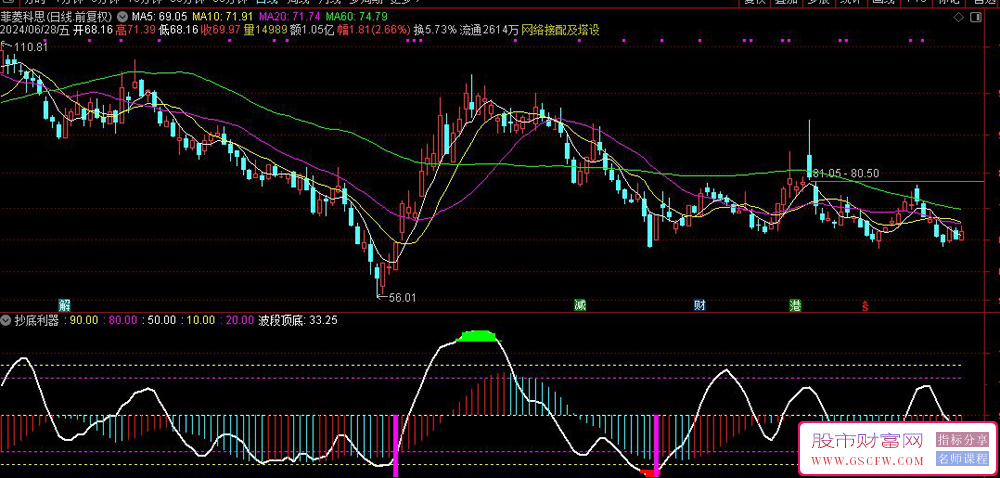Viewport: 1000px width, 478px height.
Task: Select the 90.00 indicator parameter
Action: pos(84,320)
